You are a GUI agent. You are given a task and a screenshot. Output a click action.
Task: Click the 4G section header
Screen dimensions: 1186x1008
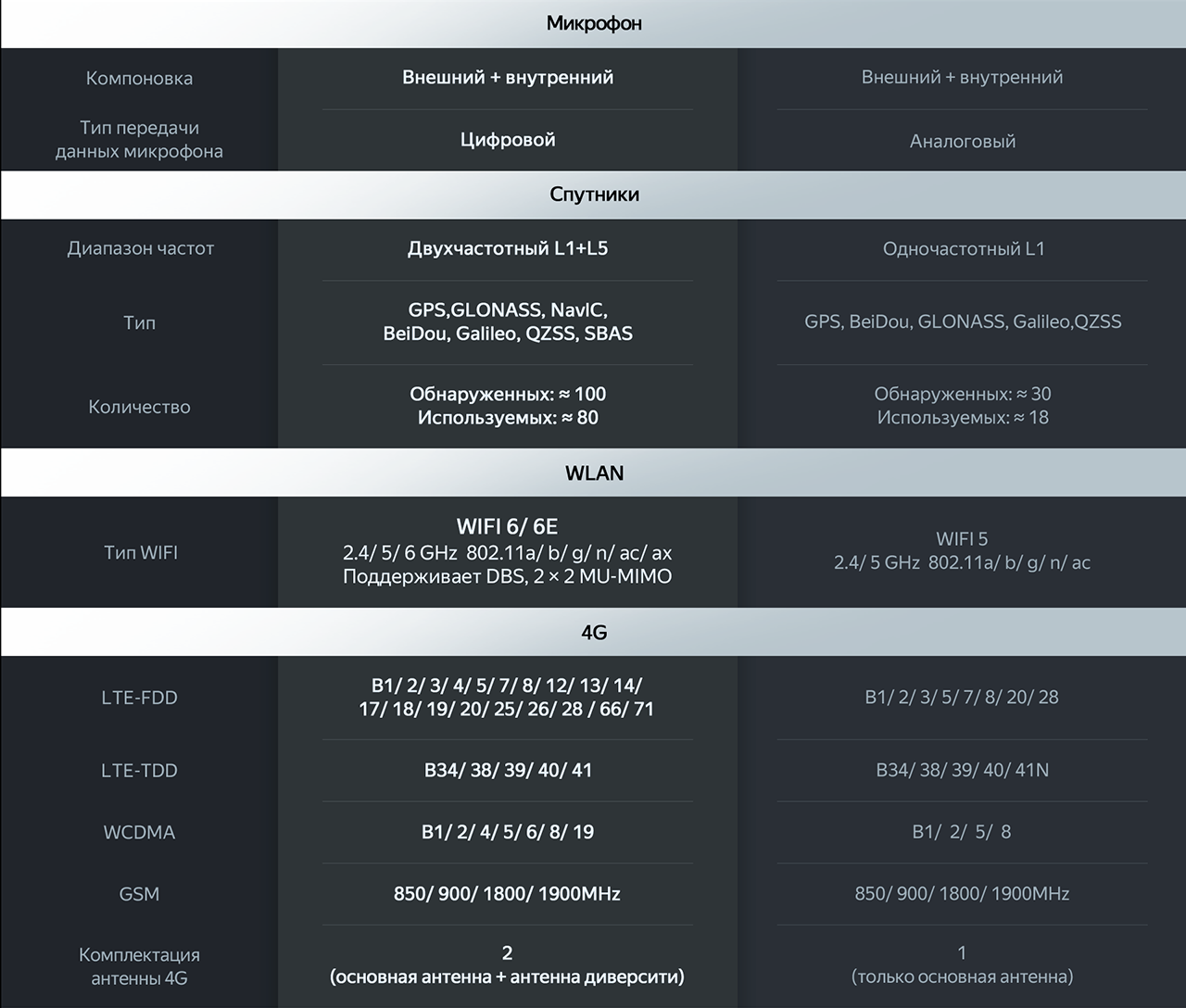(594, 633)
